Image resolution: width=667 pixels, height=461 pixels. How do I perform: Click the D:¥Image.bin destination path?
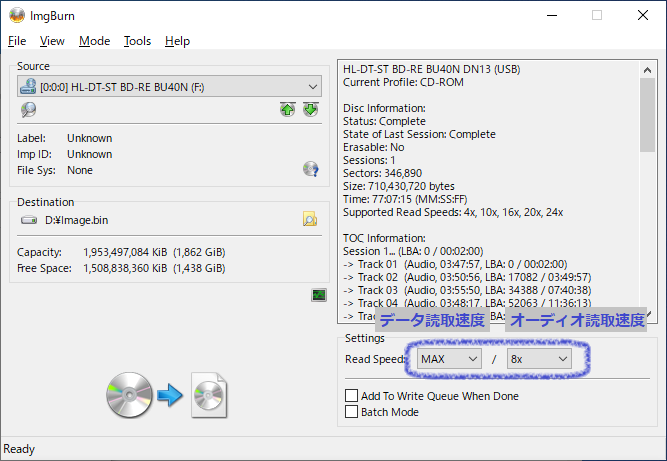point(77,220)
